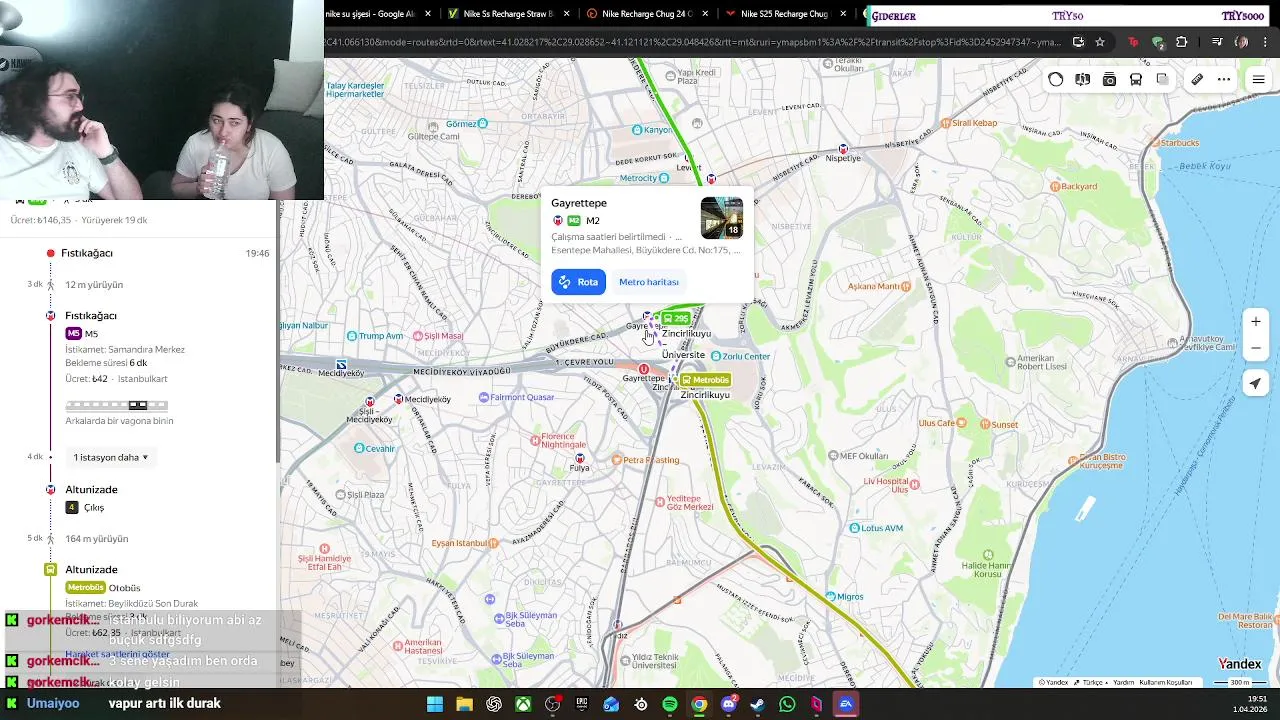Open the Windows Start menu

[435, 704]
